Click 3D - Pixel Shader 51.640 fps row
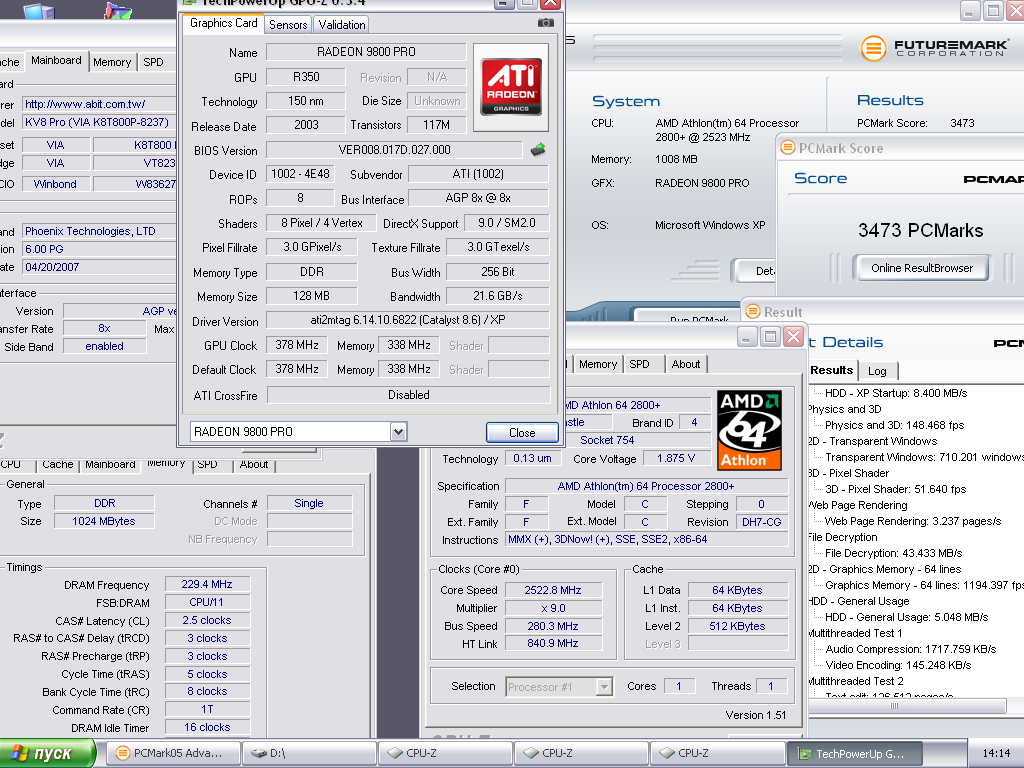This screenshot has height=768, width=1024. (895, 489)
